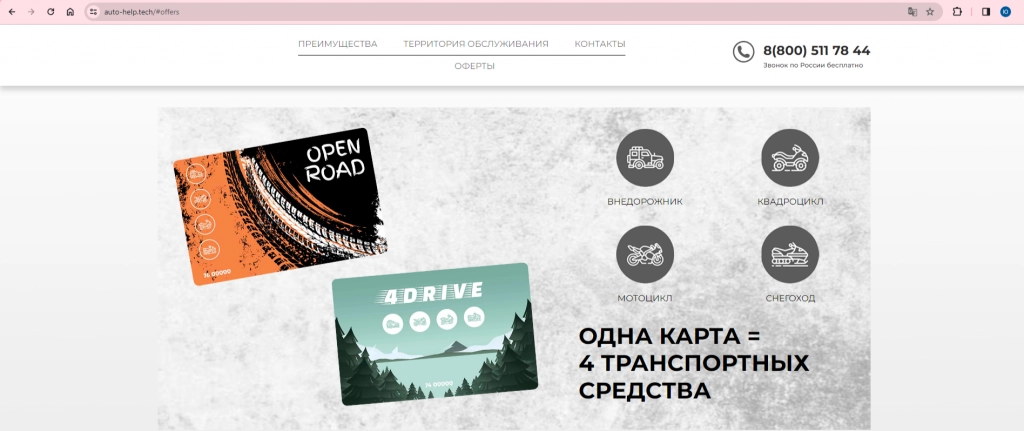Screen dimensions: 1024x431
Task: Select the 4DRIVE green card
Action: [435, 334]
